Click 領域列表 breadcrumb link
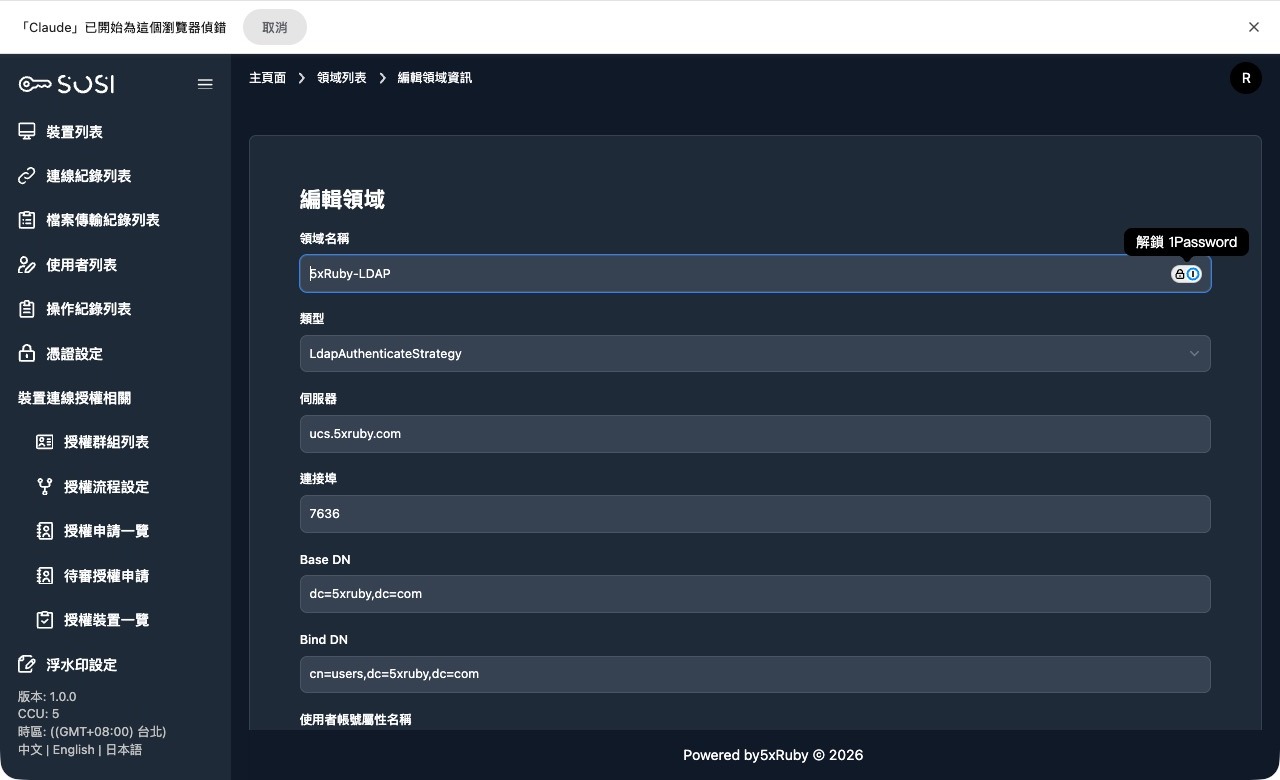1280x780 pixels. pyautogui.click(x=341, y=78)
